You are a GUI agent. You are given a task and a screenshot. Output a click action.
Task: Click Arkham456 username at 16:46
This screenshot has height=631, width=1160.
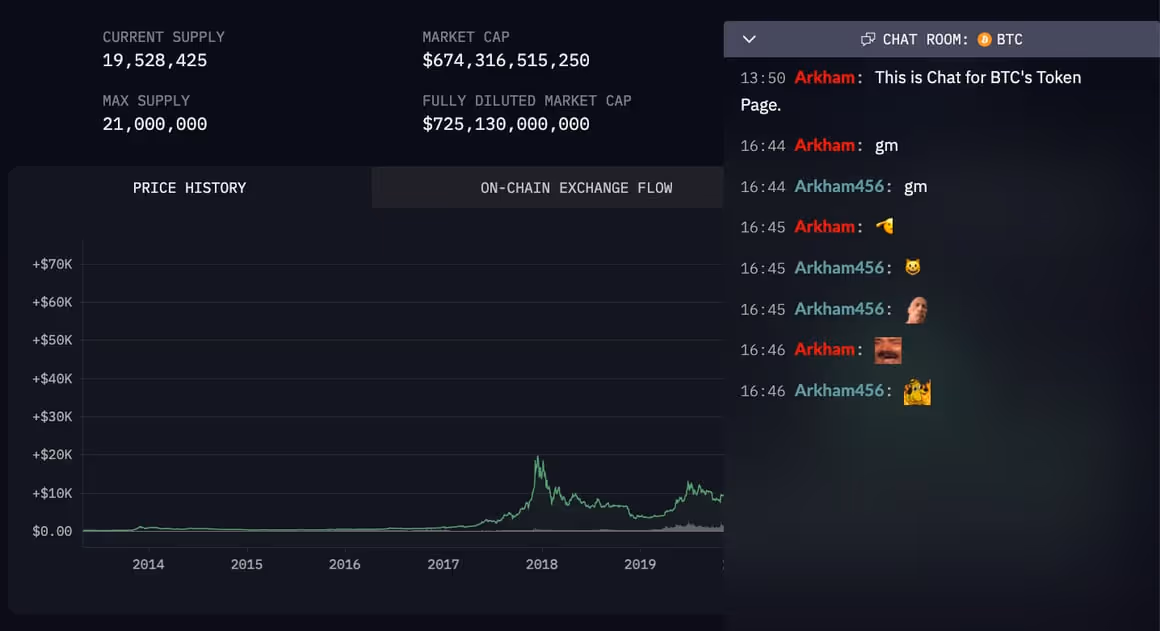coord(839,391)
